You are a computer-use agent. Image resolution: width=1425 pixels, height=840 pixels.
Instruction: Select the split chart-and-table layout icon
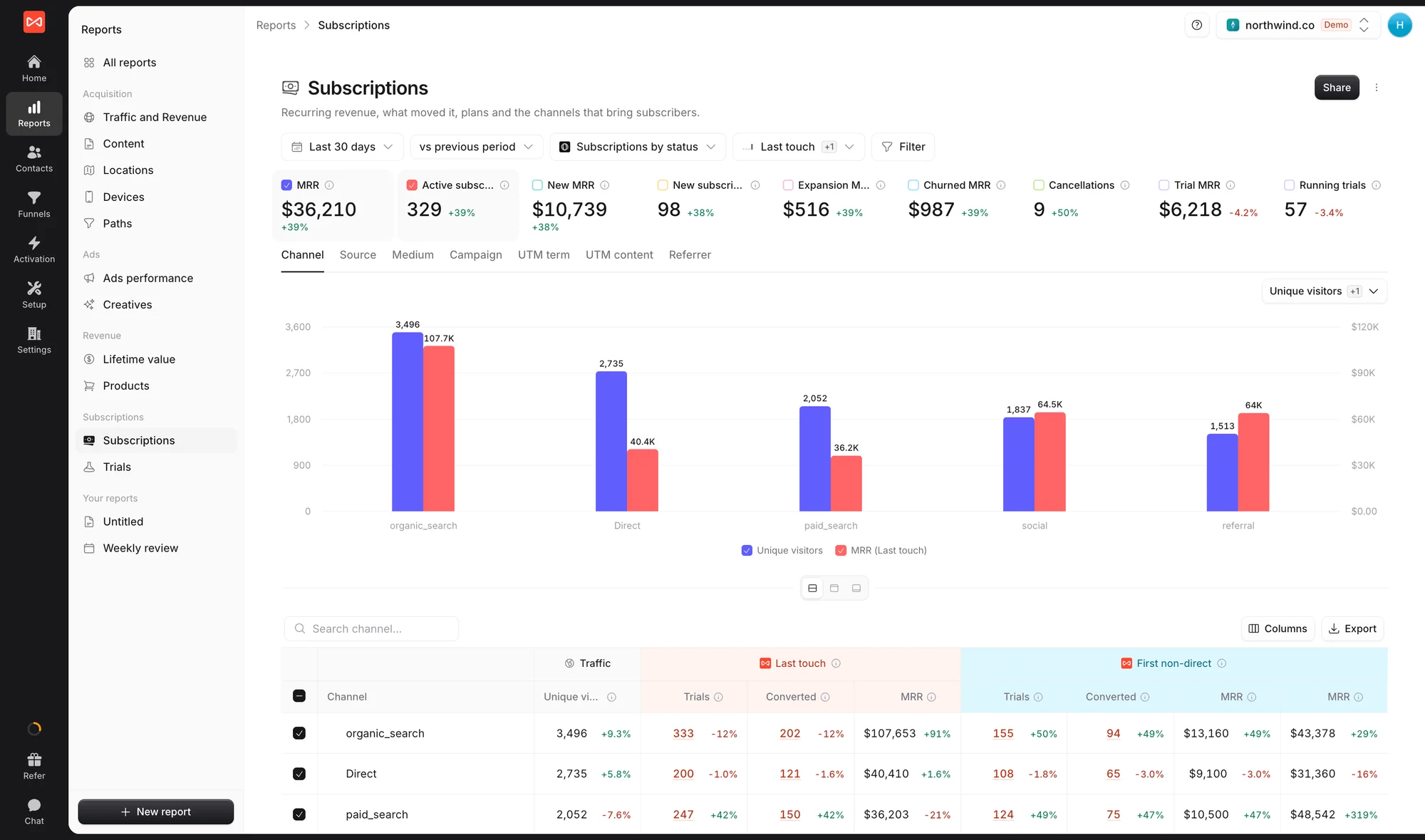coord(812,588)
